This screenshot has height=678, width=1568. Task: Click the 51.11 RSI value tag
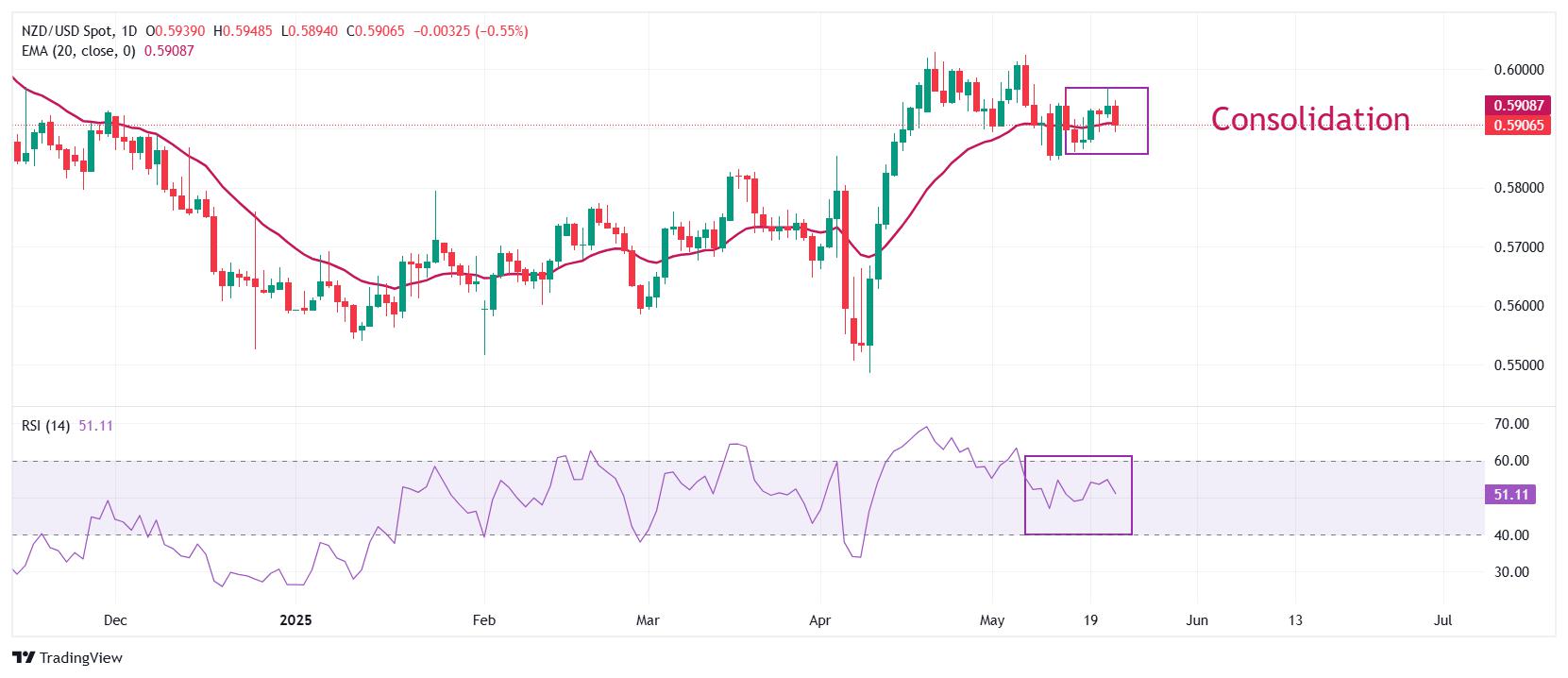click(1510, 495)
